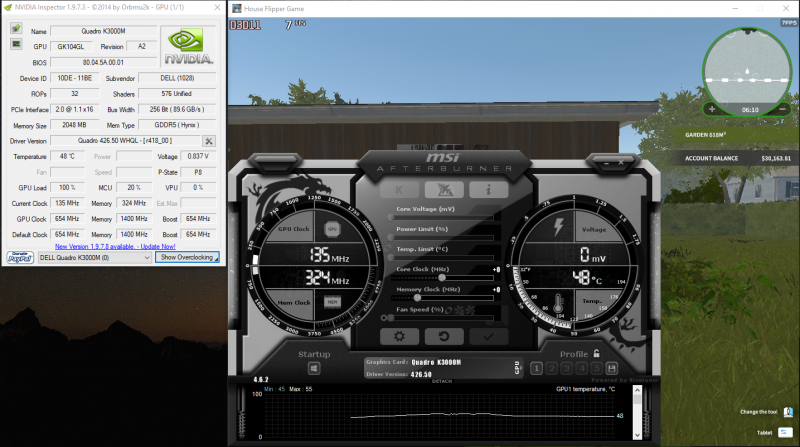This screenshot has width=800, height=447.
Task: Click the MCU value 20 %
Action: click(x=134, y=187)
